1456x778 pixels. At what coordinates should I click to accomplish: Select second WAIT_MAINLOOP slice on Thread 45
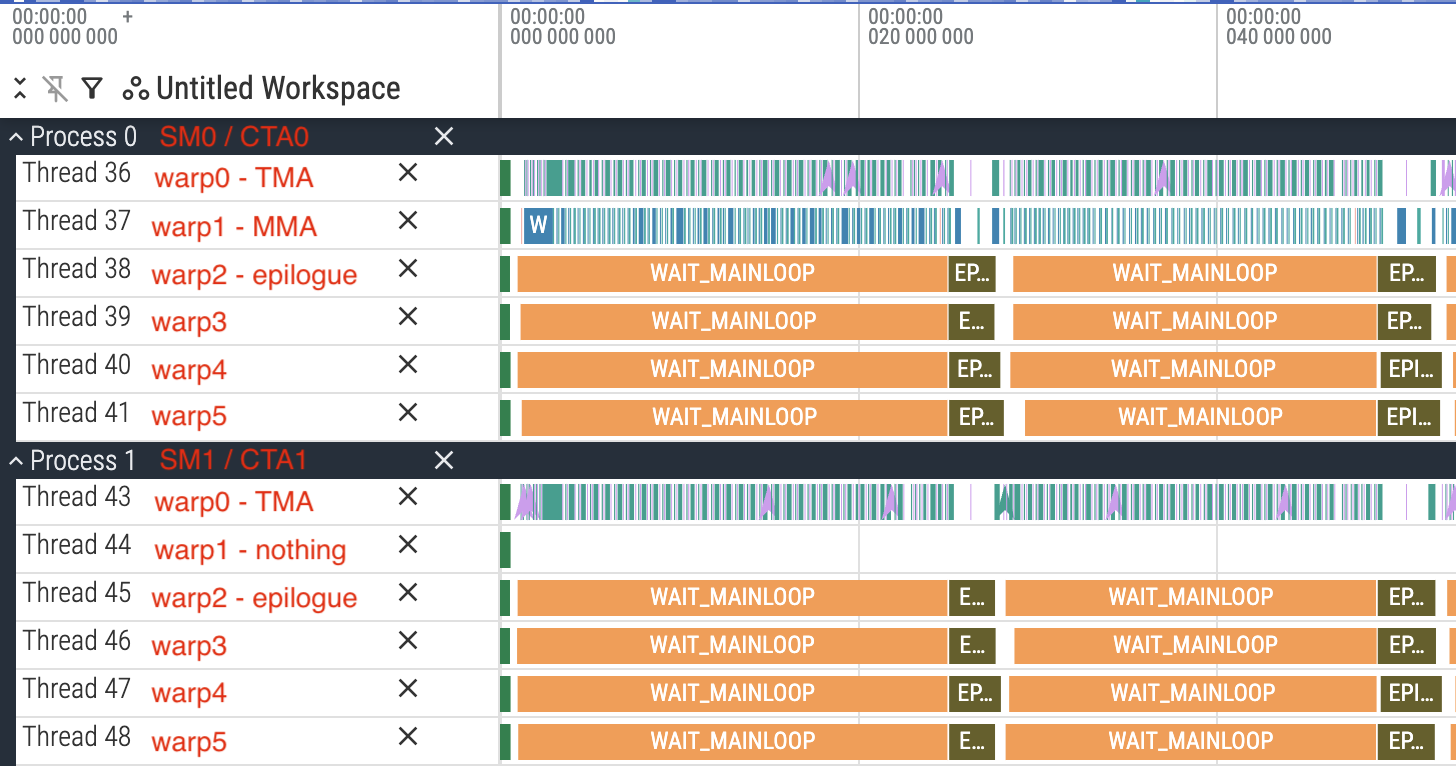pos(1190,598)
